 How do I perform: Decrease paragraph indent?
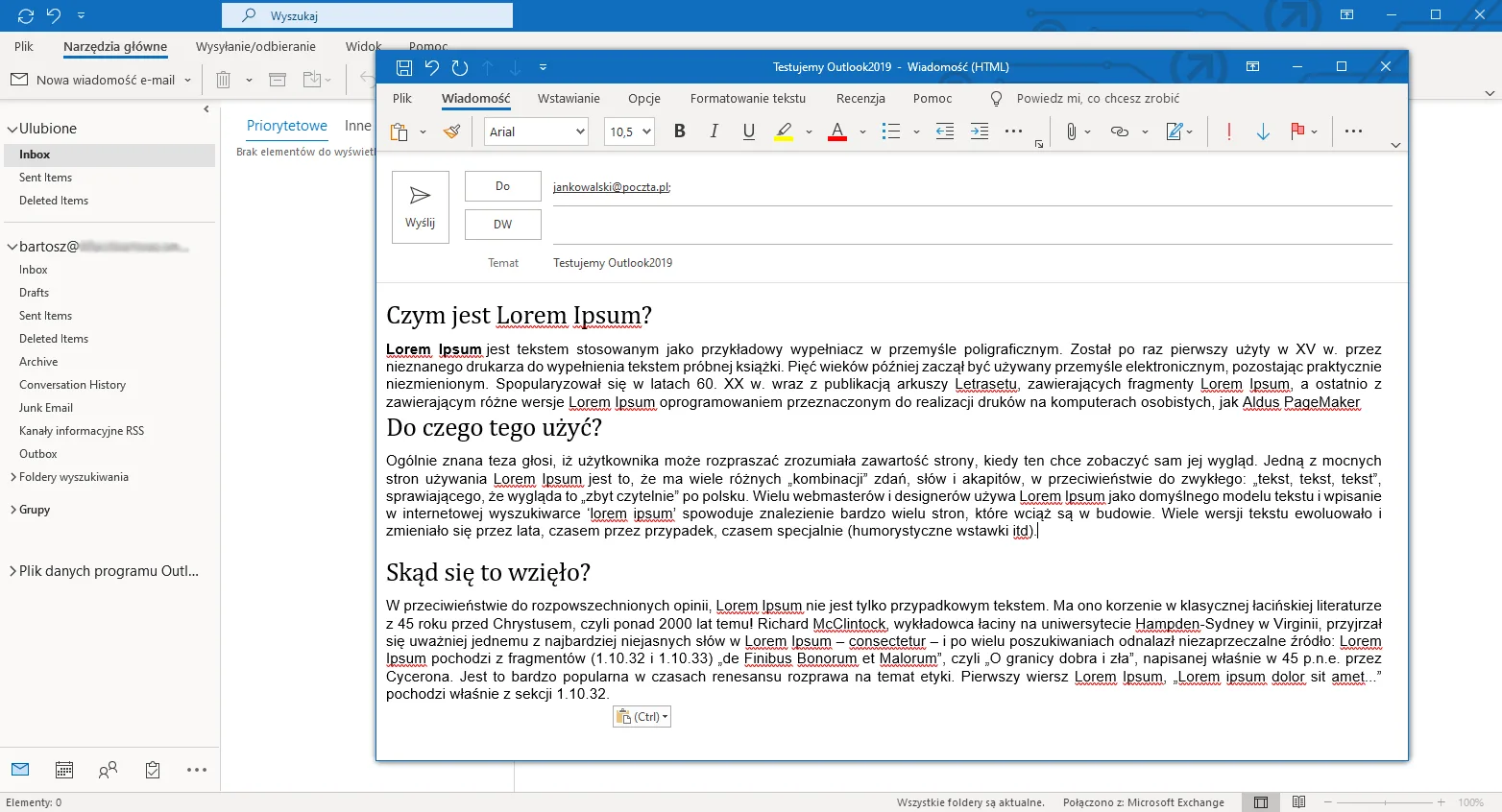coord(945,131)
